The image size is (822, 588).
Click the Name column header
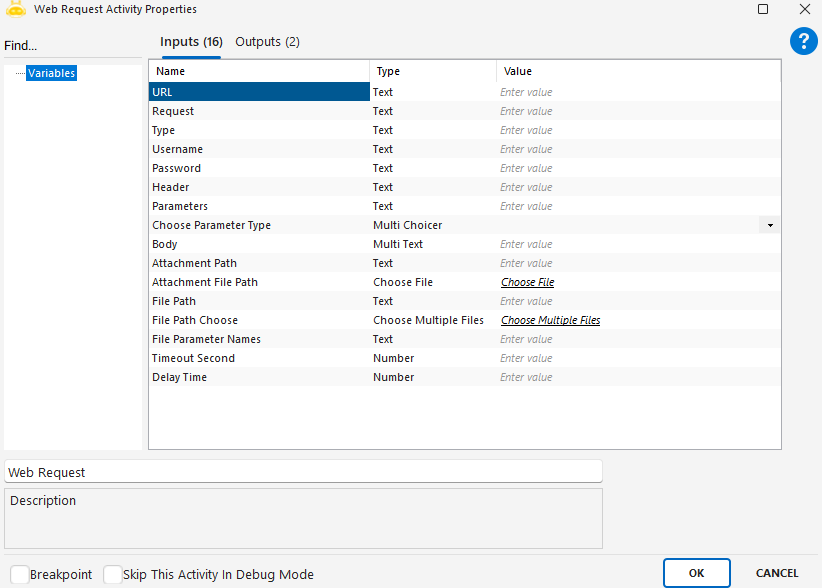(x=258, y=71)
